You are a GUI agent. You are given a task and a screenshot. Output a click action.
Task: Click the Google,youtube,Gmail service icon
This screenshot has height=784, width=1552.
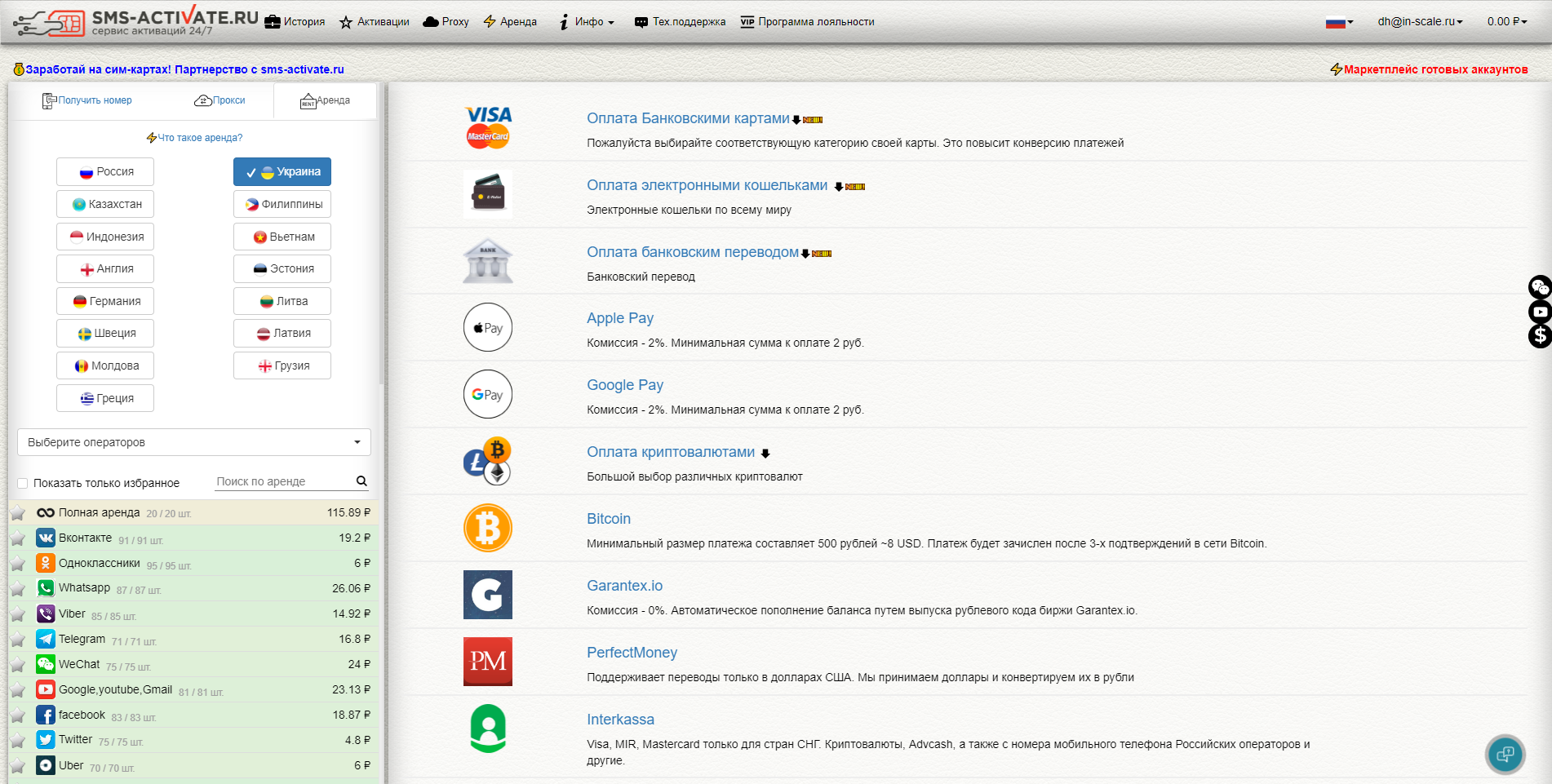(x=46, y=689)
